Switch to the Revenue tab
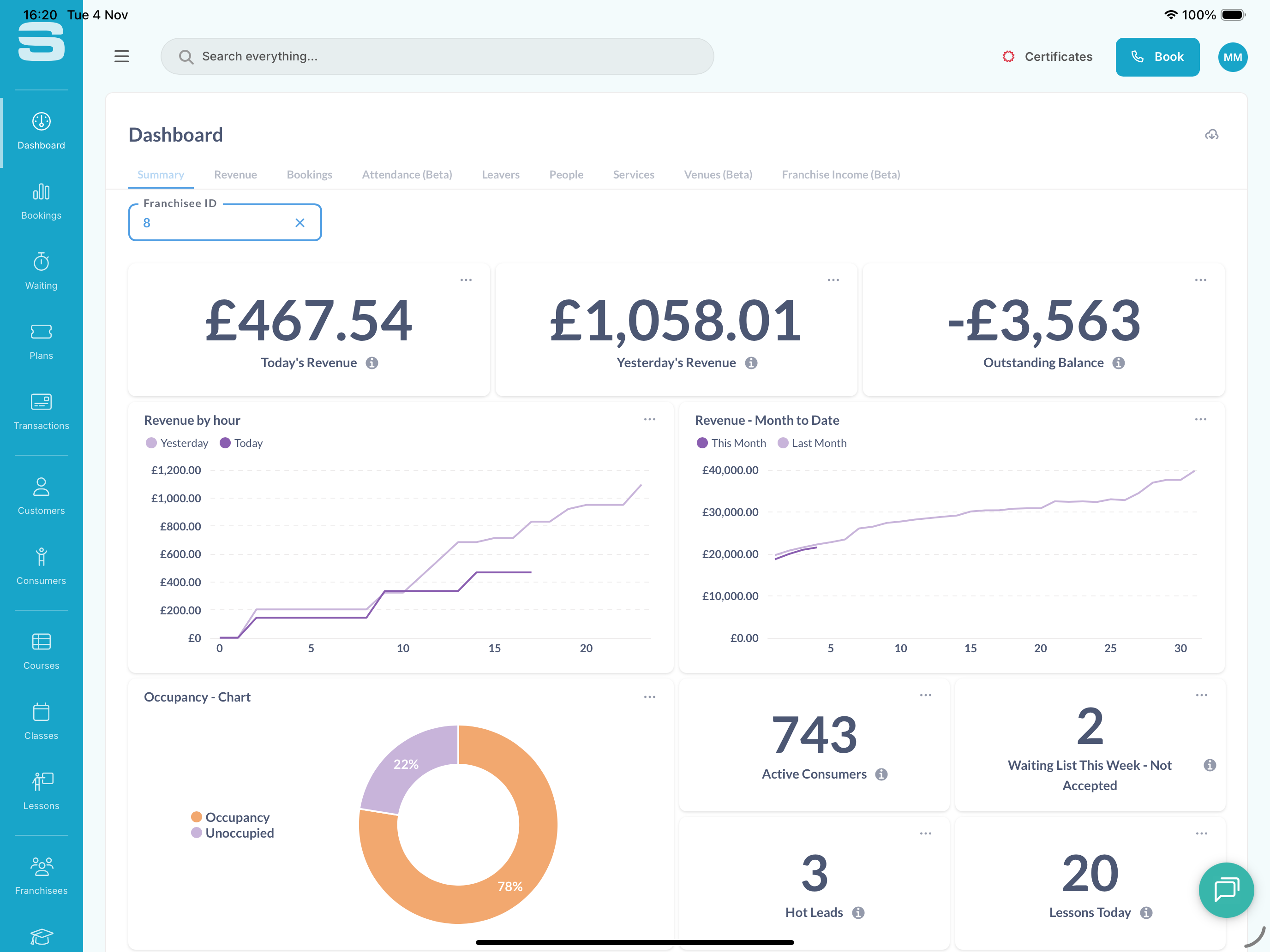 [x=235, y=174]
